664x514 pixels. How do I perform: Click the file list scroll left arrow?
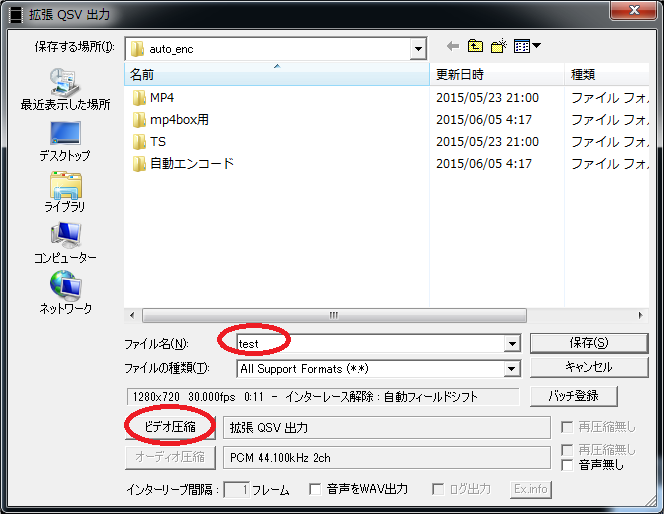132,315
